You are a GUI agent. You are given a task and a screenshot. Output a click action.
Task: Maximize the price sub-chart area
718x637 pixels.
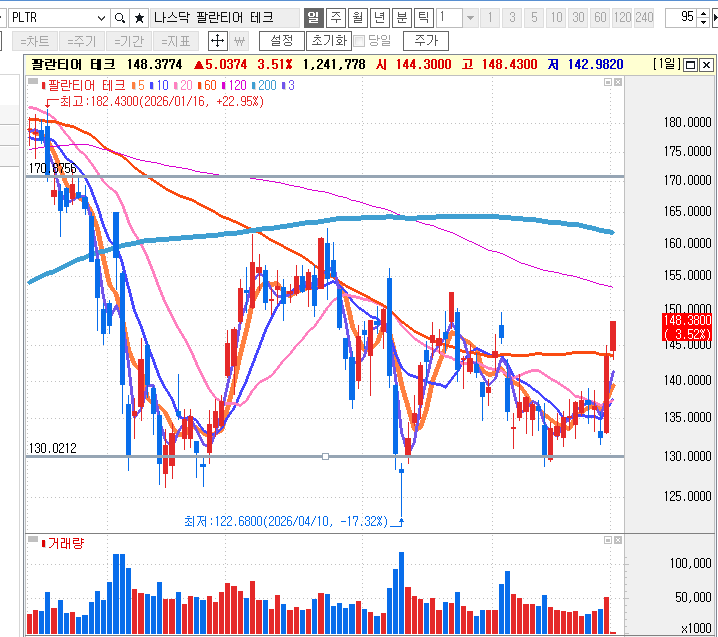(x=608, y=82)
